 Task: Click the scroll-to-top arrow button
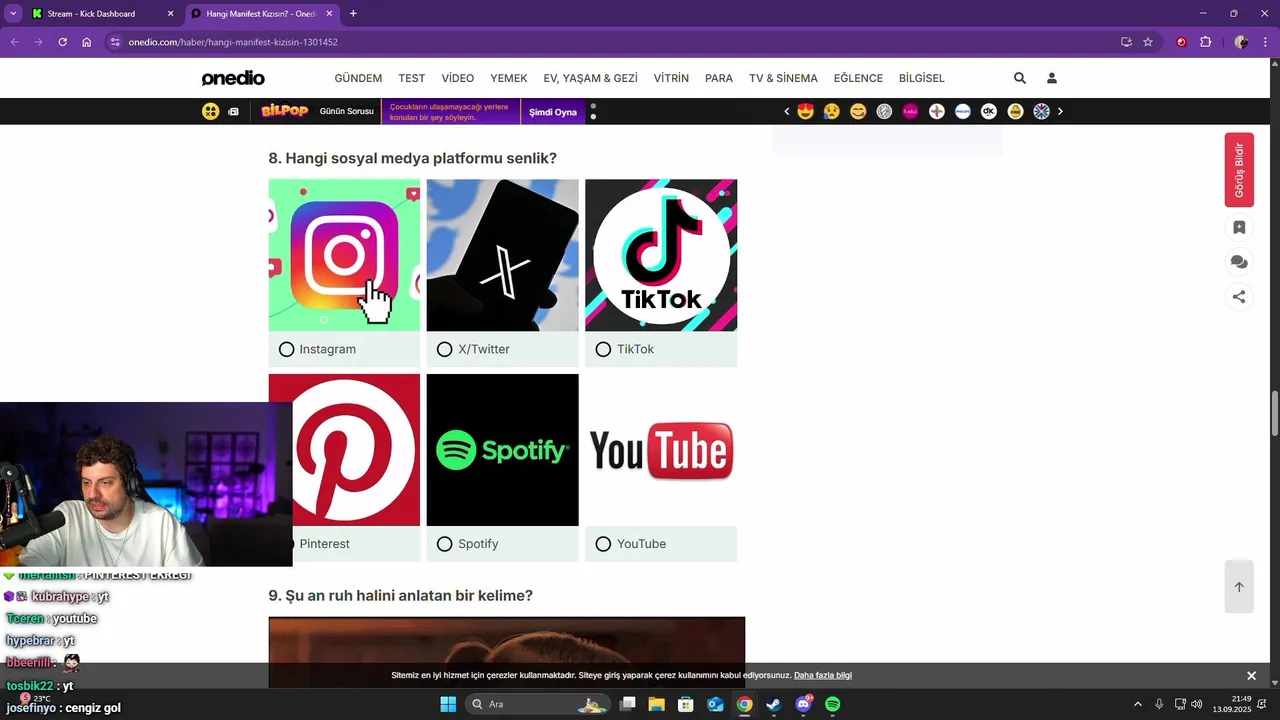tap(1239, 587)
